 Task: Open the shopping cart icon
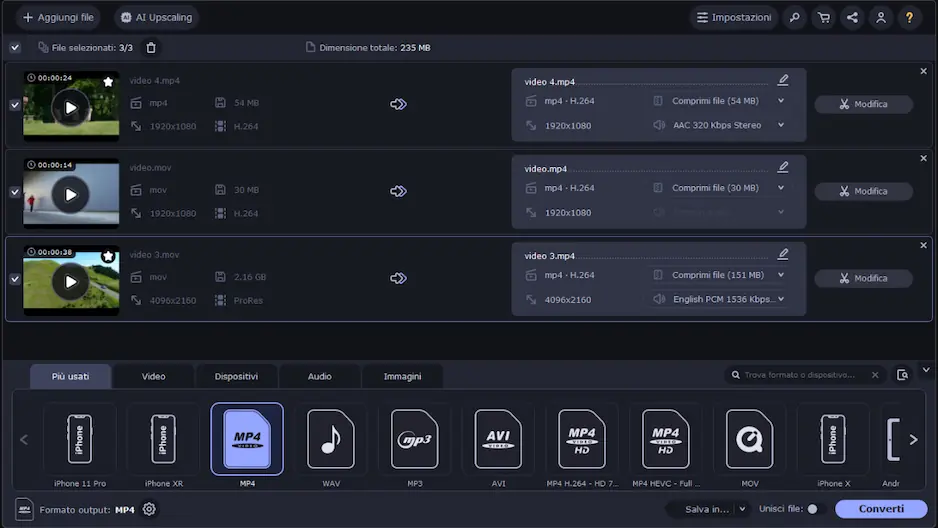click(x=823, y=18)
